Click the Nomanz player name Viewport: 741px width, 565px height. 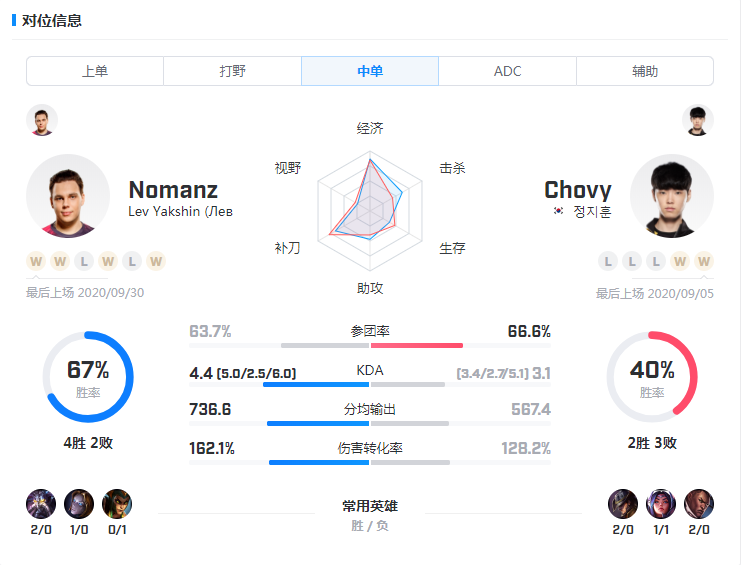173,190
